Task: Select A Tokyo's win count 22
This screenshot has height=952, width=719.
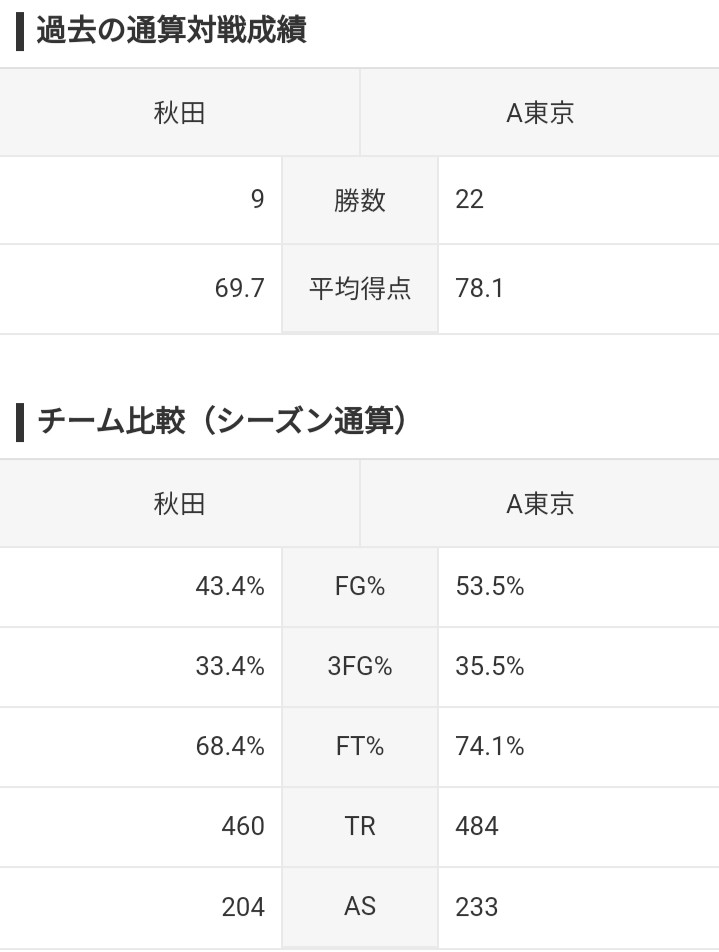Action: point(469,199)
